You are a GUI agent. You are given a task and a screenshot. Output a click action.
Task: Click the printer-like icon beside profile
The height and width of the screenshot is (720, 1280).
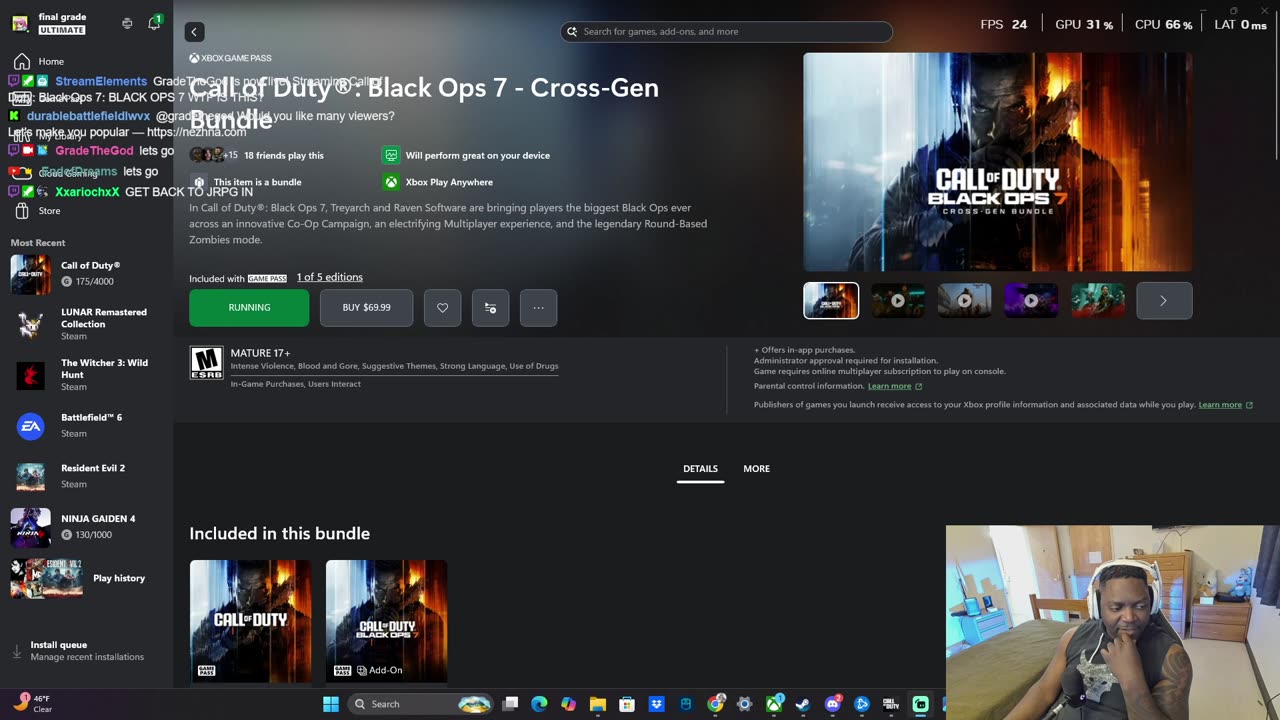pos(127,23)
